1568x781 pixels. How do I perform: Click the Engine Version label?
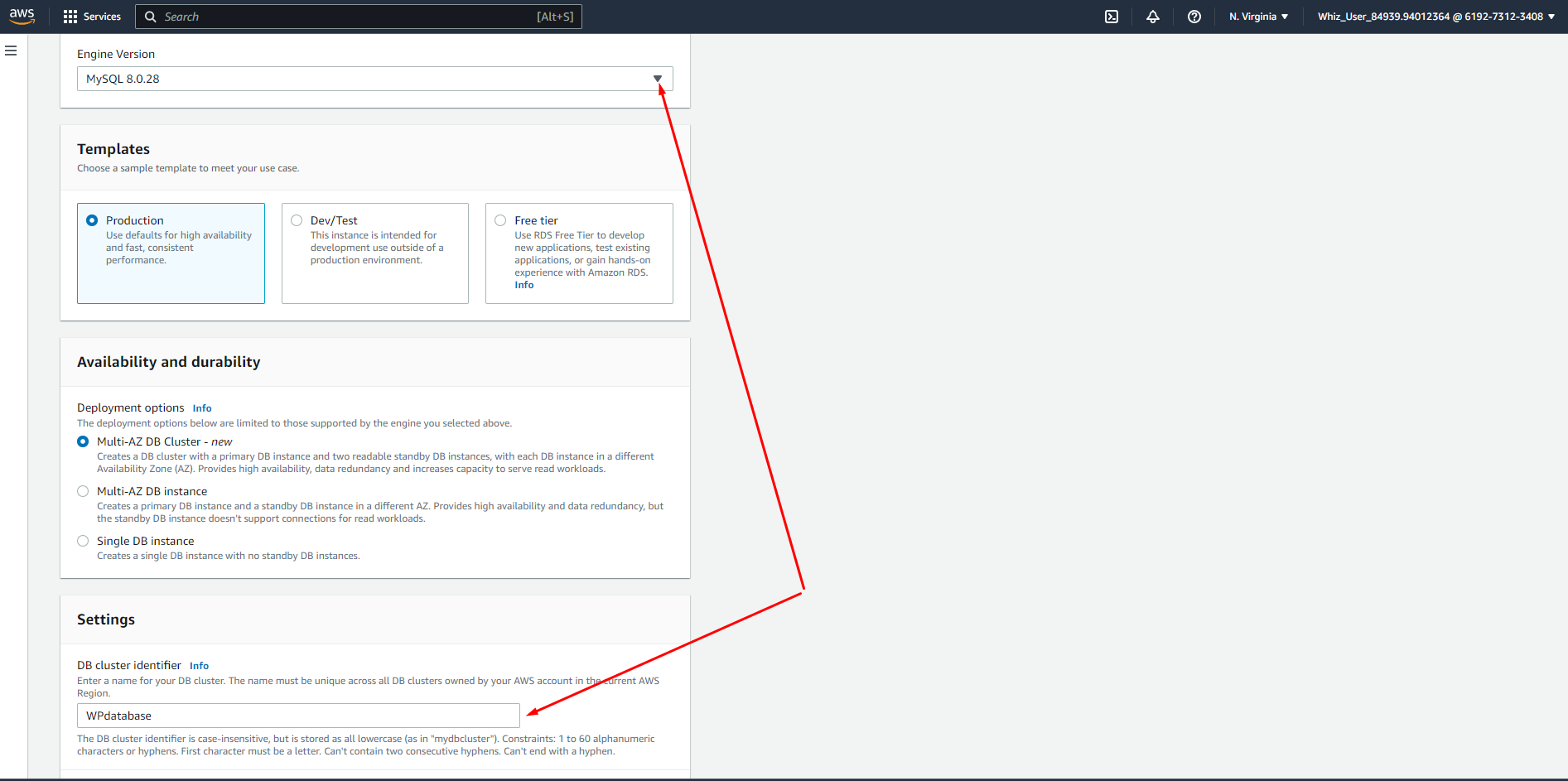(x=116, y=54)
